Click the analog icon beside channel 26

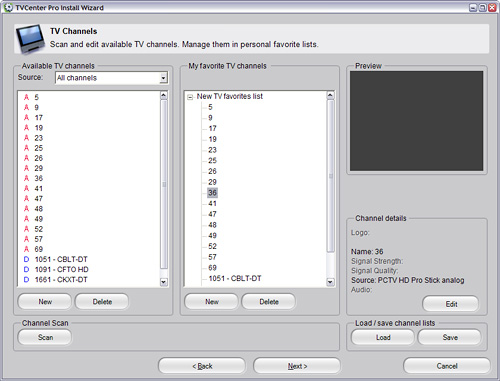click(26, 158)
